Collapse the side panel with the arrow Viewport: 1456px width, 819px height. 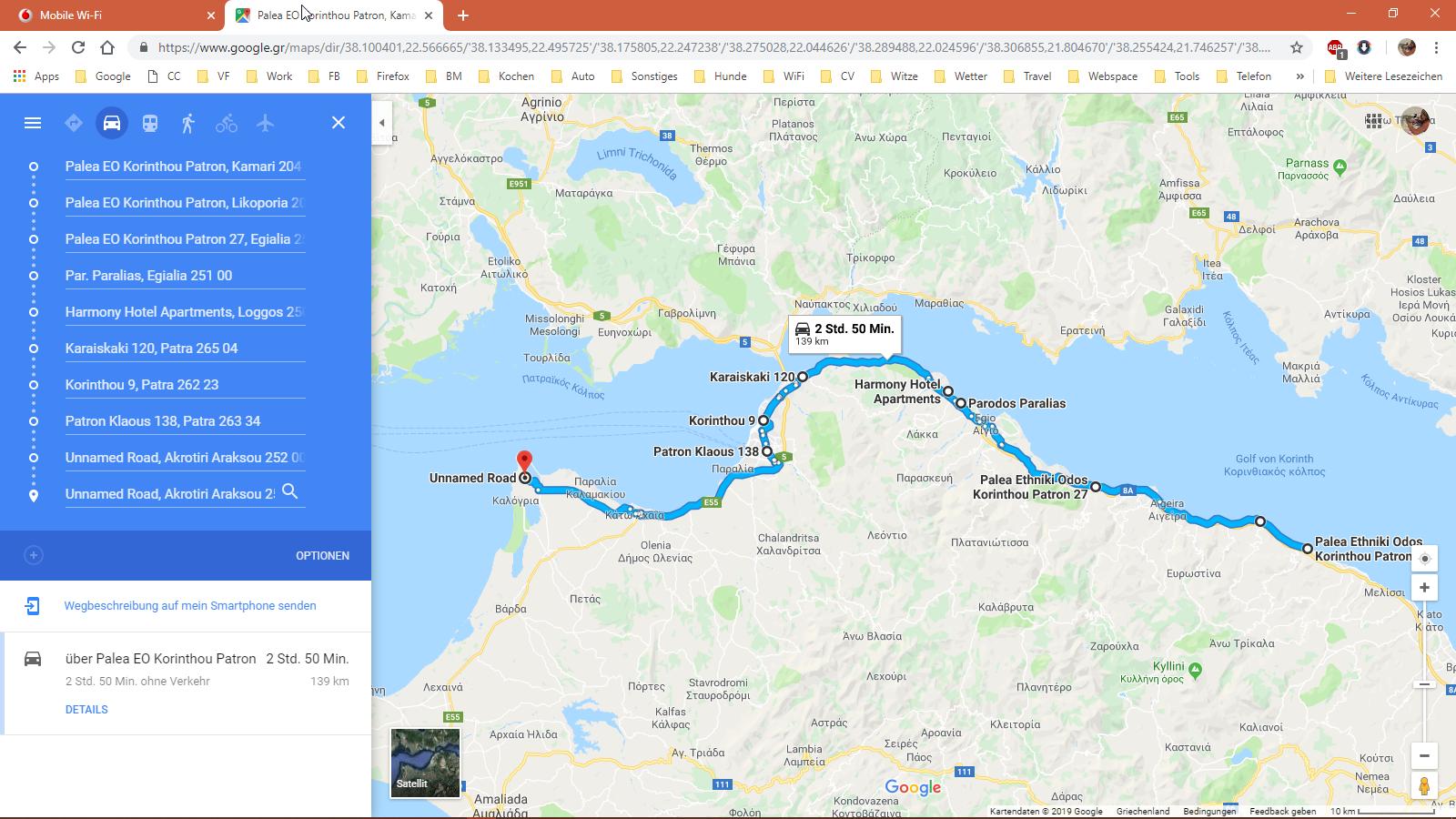pos(382,123)
